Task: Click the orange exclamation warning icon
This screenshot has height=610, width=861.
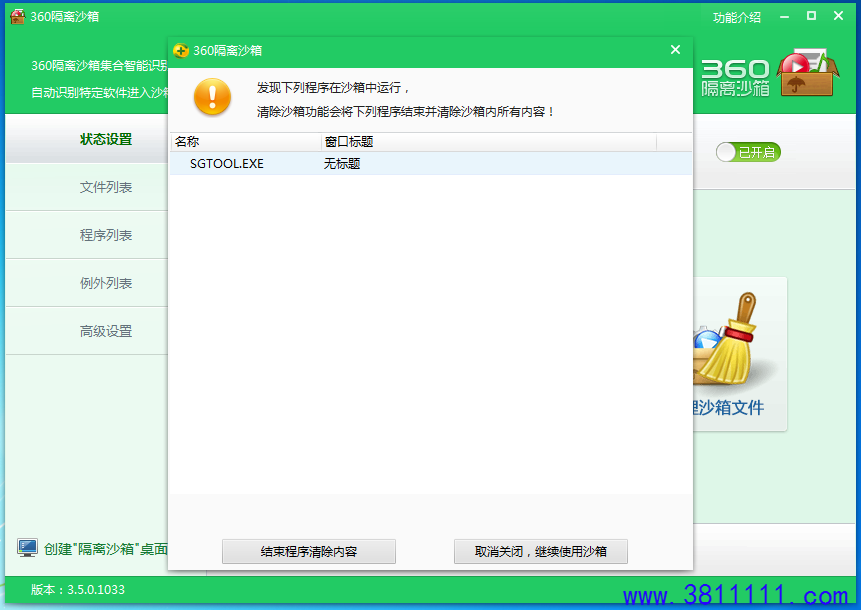Action: point(213,97)
